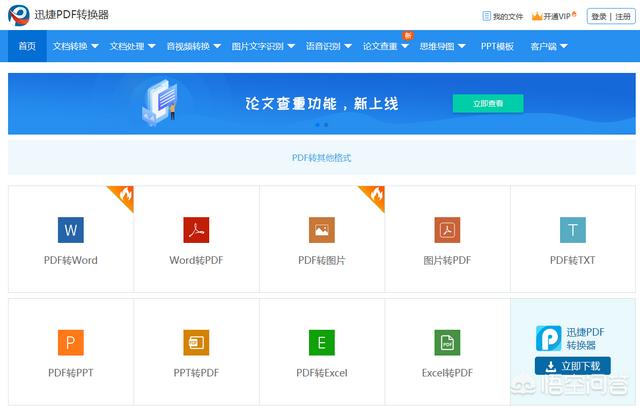Open the 思维导图 menu
The height and width of the screenshot is (407, 640).
click(437, 46)
